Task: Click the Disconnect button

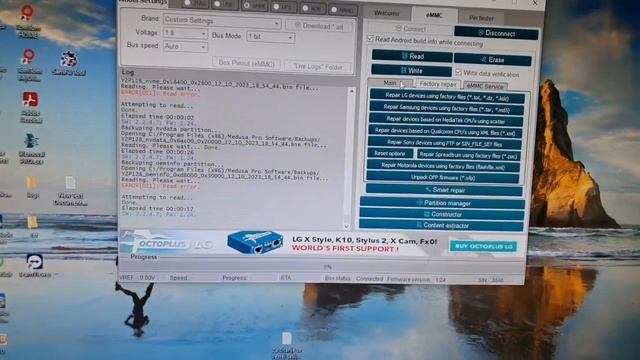Action: [496, 33]
